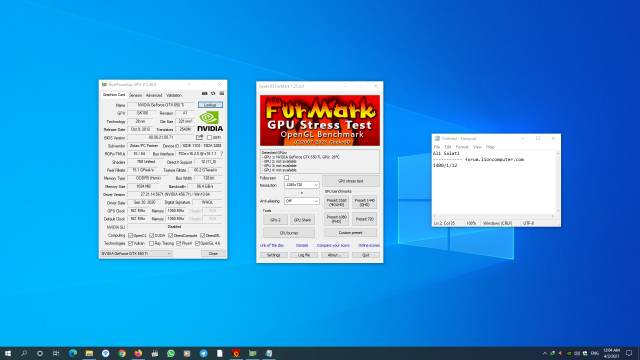Open Firefox from taskbar
This screenshot has width=640, height=360.
click(x=138, y=353)
